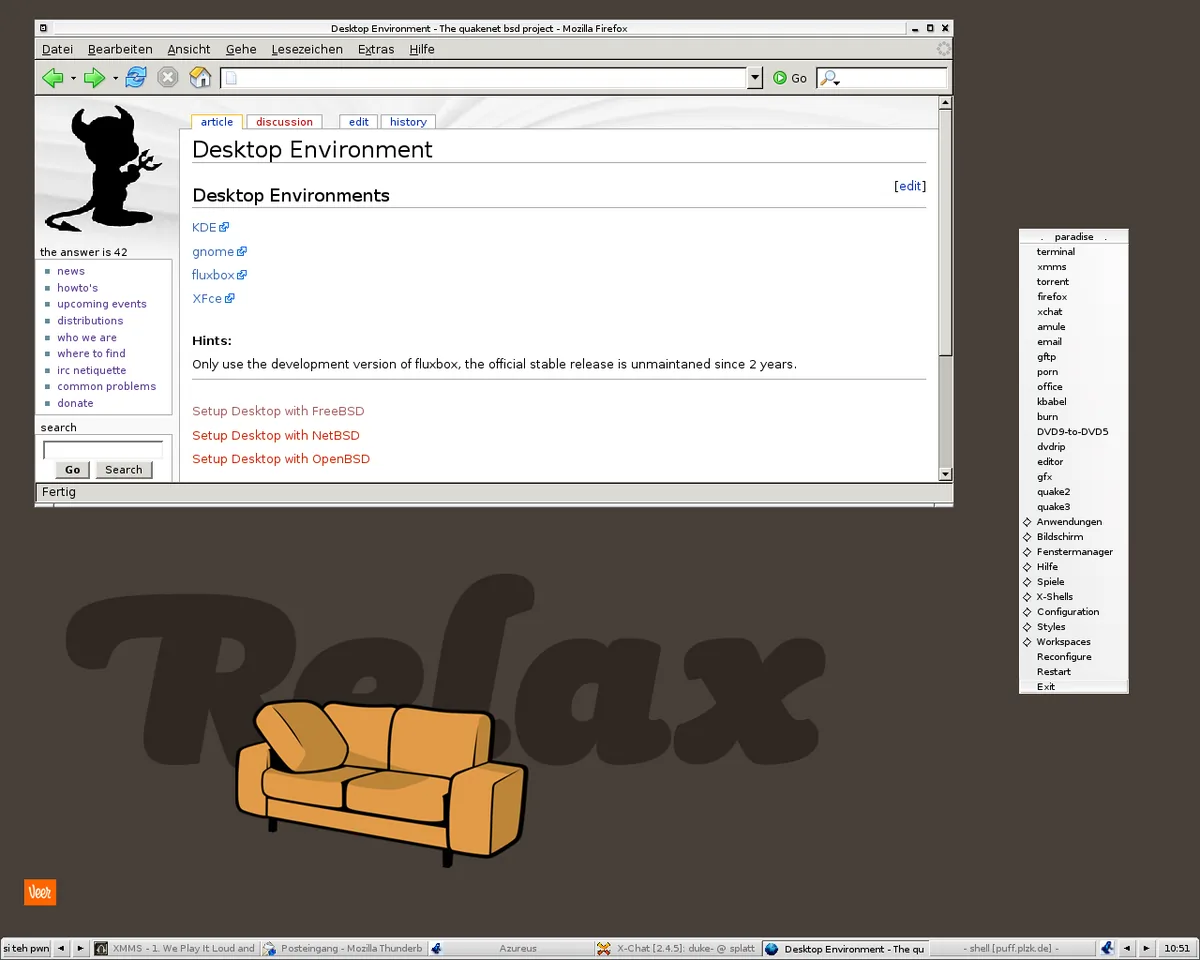
Task: Launch DVD9-to-DVD5 from the paradise menu
Action: [x=1074, y=432]
